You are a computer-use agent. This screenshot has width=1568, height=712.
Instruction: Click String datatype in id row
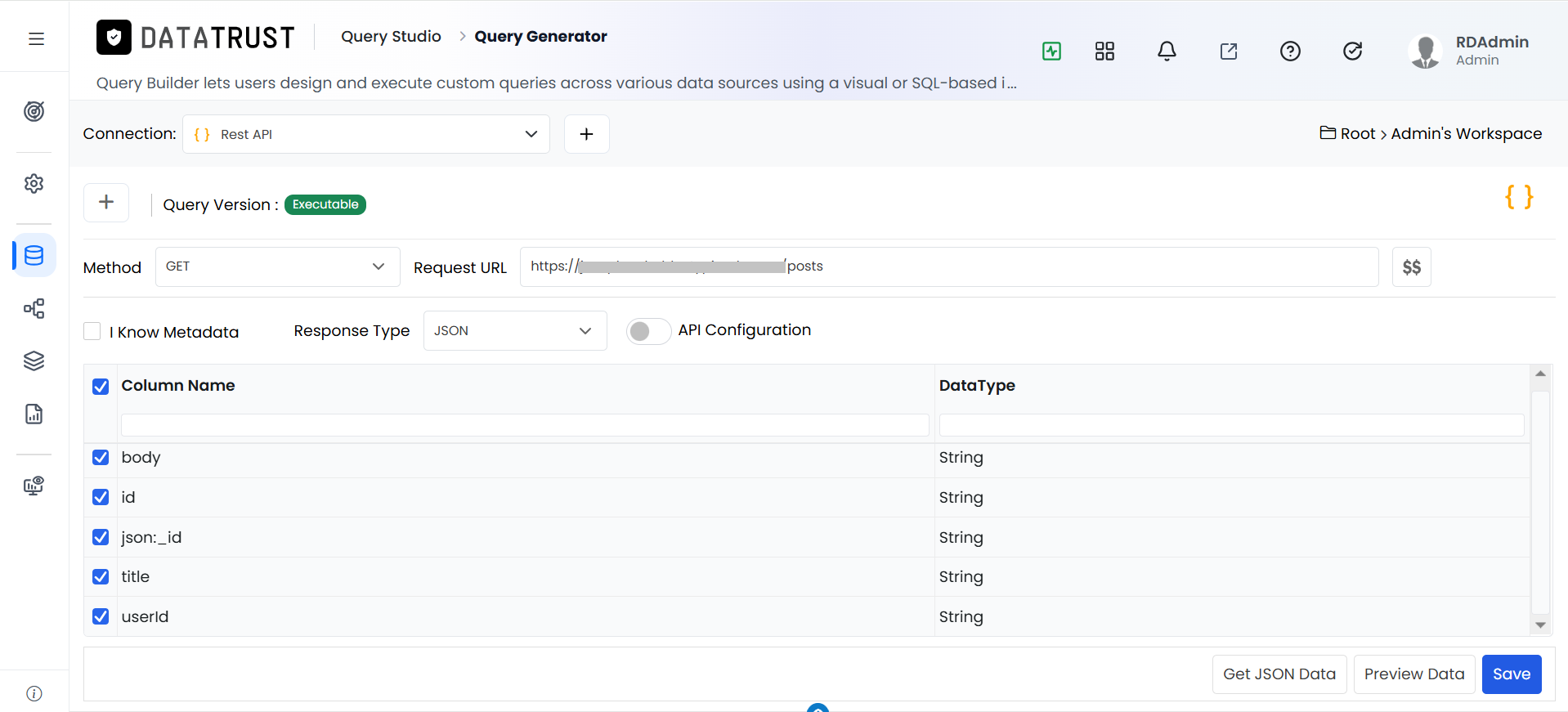[x=961, y=498]
